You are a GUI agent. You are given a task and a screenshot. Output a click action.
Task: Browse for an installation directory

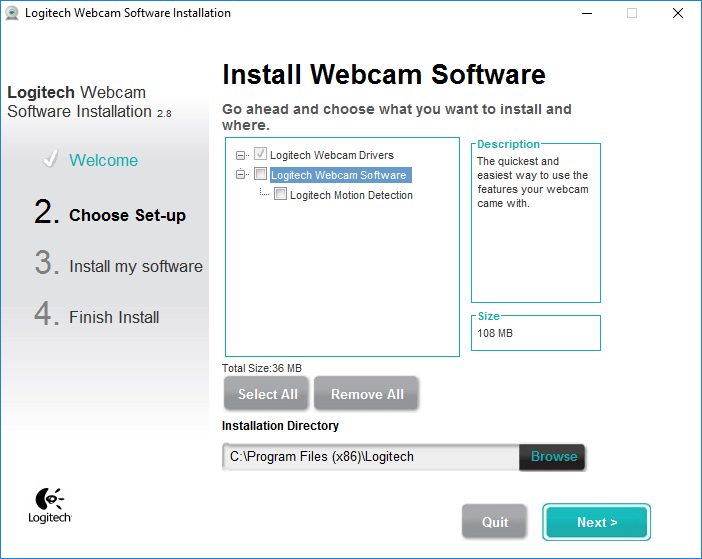click(x=553, y=457)
